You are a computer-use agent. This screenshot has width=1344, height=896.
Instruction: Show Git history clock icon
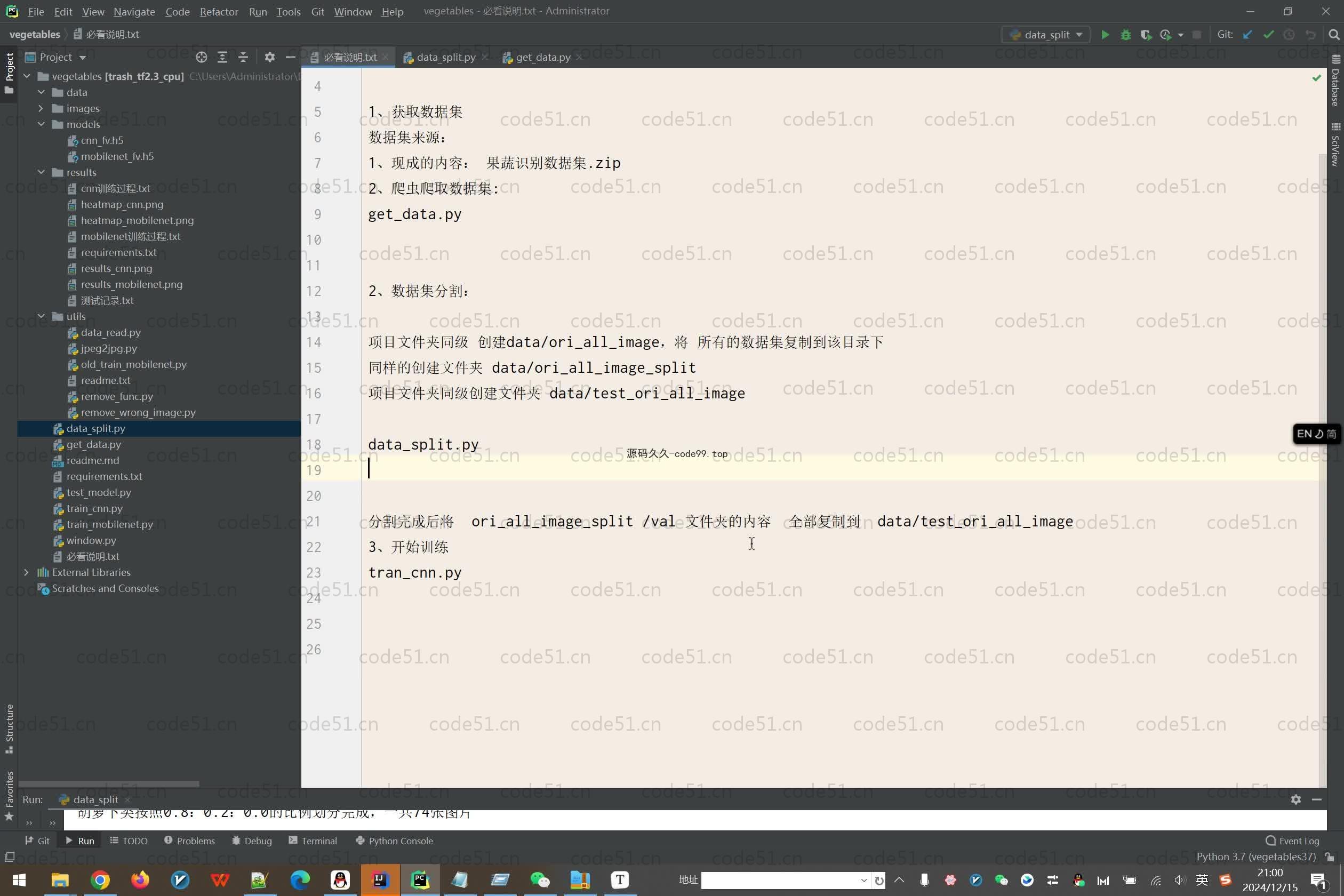pyautogui.click(x=1289, y=35)
